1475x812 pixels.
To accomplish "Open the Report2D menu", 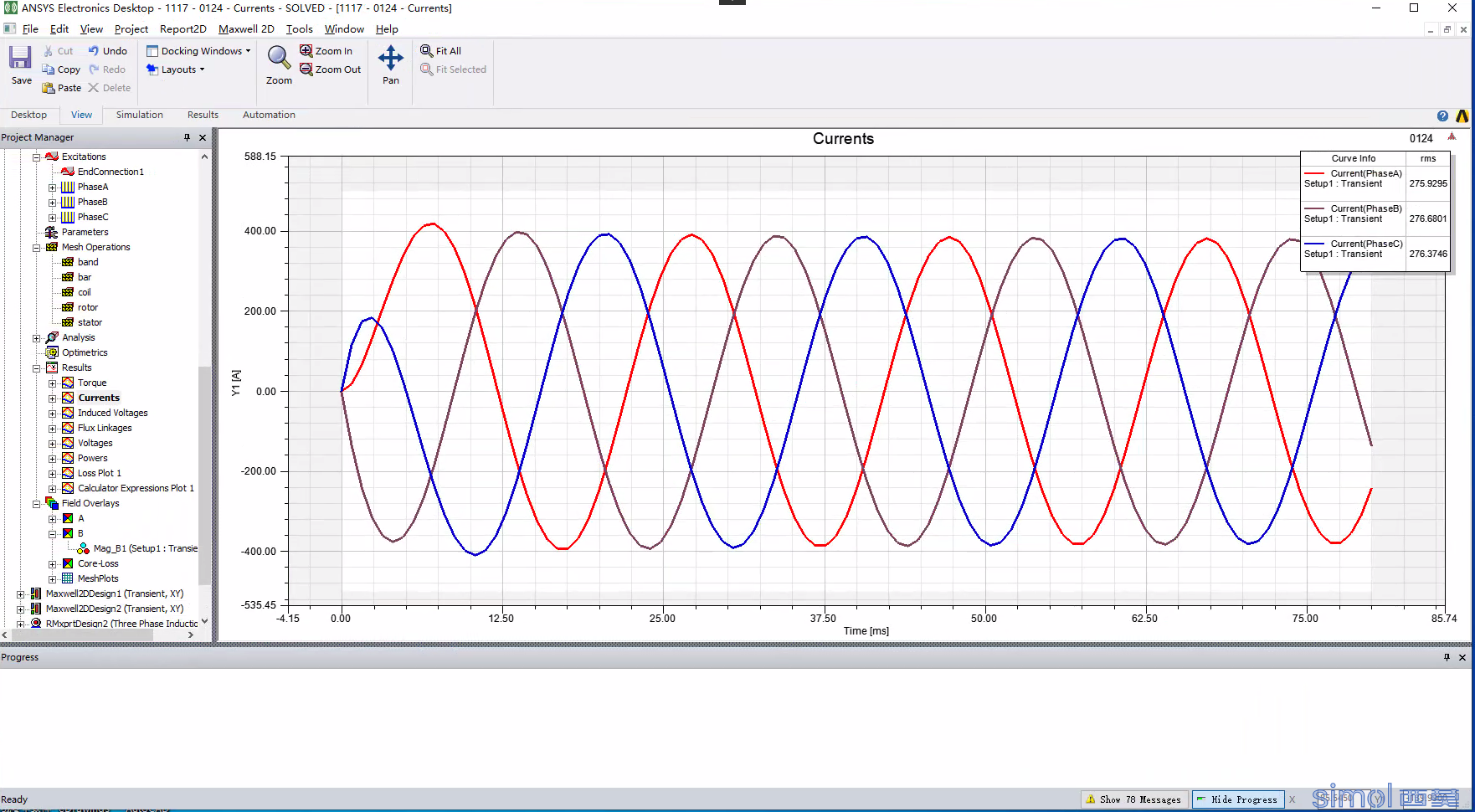I will pos(182,29).
